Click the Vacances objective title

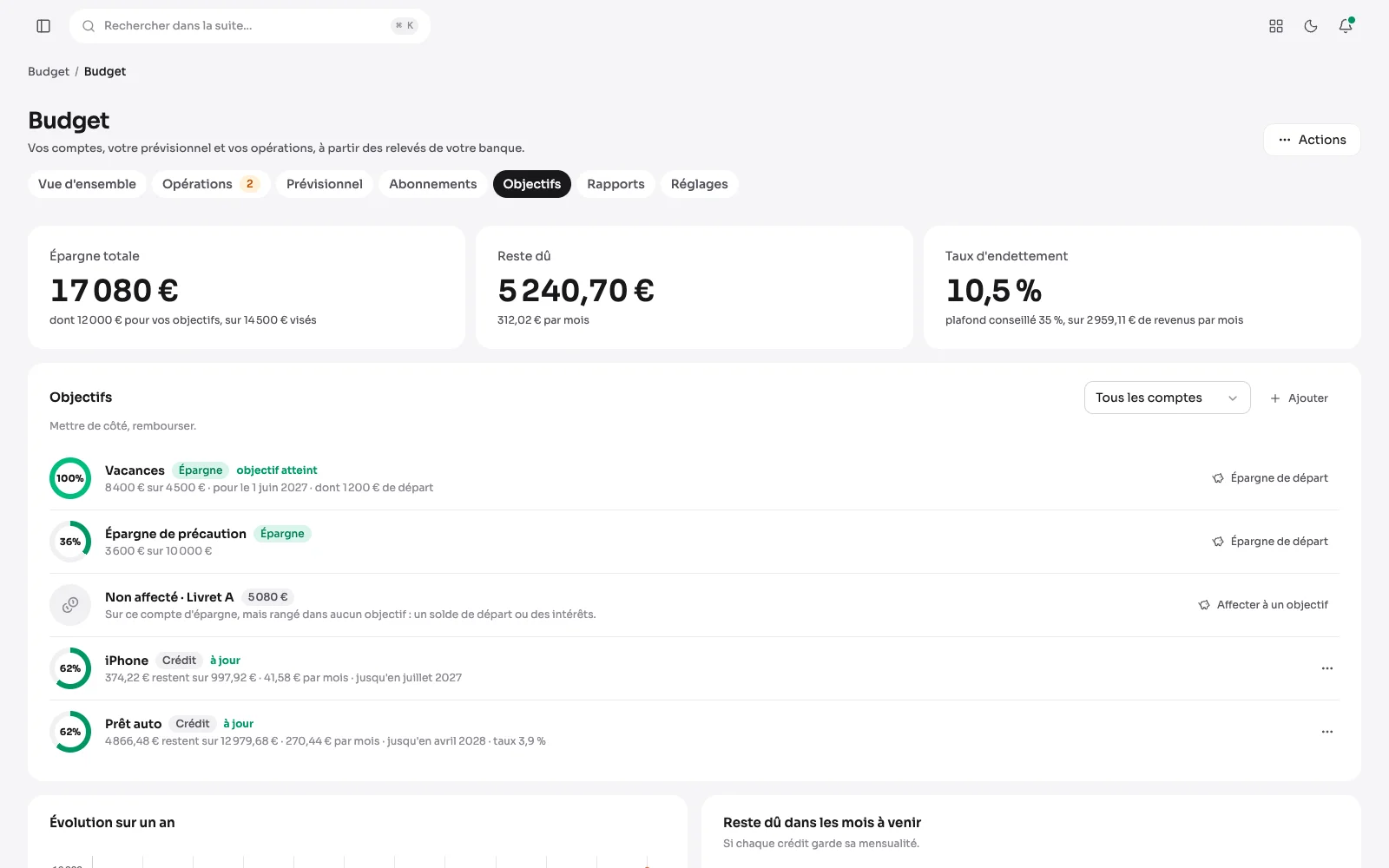(x=135, y=470)
